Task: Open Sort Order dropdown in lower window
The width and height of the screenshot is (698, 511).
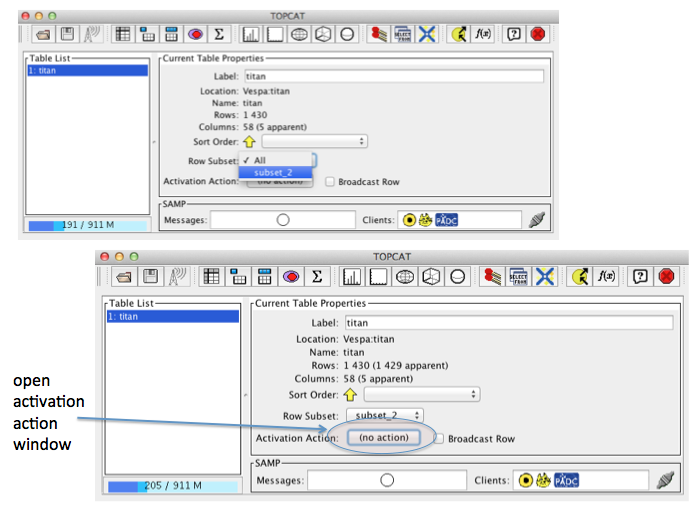Action: click(x=422, y=394)
